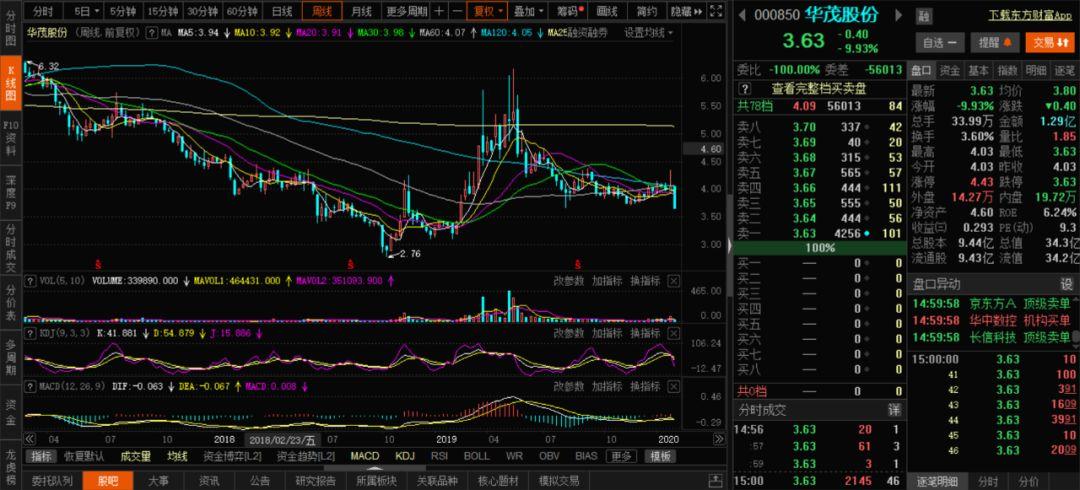
Task: Go to previous stock arrow
Action: tap(741, 14)
